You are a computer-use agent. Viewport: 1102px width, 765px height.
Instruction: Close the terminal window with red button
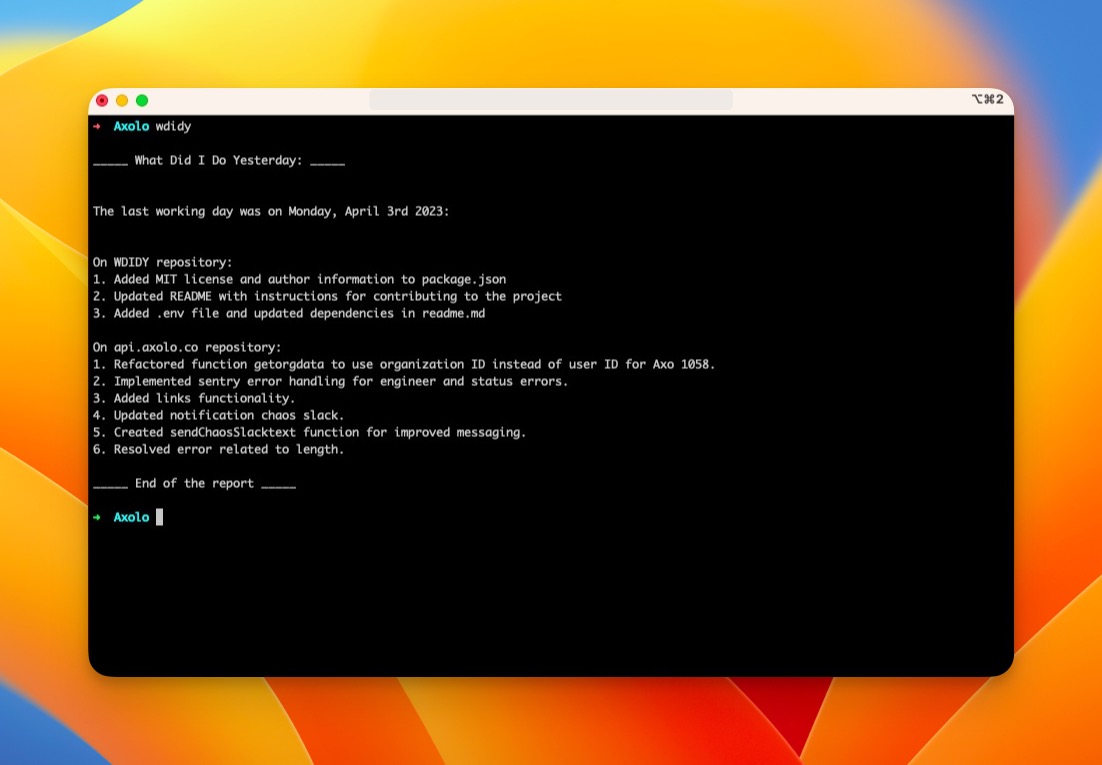102,101
